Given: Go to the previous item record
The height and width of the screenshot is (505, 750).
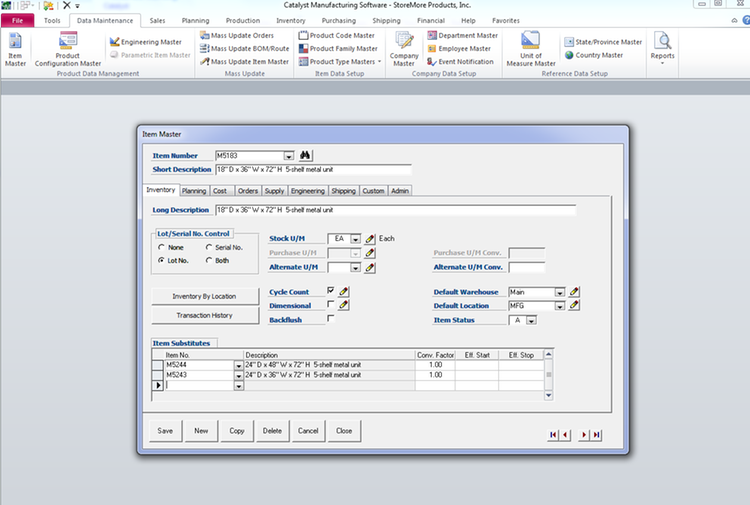Looking at the screenshot, I should (565, 435).
